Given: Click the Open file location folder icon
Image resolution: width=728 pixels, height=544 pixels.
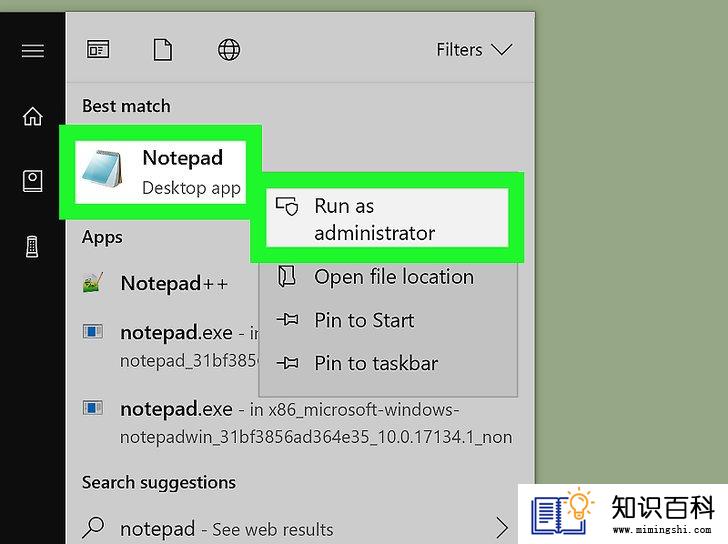Looking at the screenshot, I should tap(286, 276).
